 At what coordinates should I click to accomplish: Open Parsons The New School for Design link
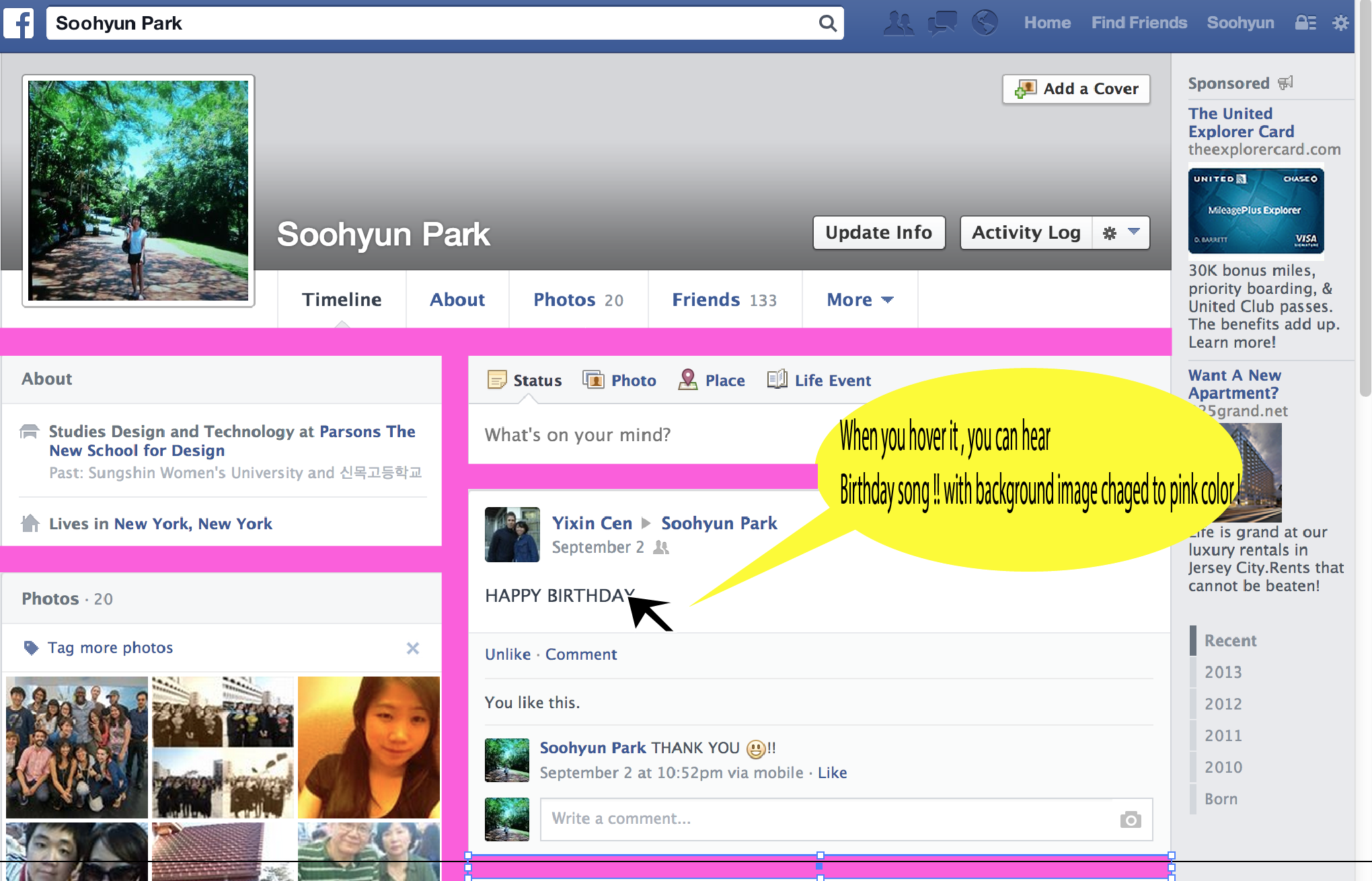point(232,441)
